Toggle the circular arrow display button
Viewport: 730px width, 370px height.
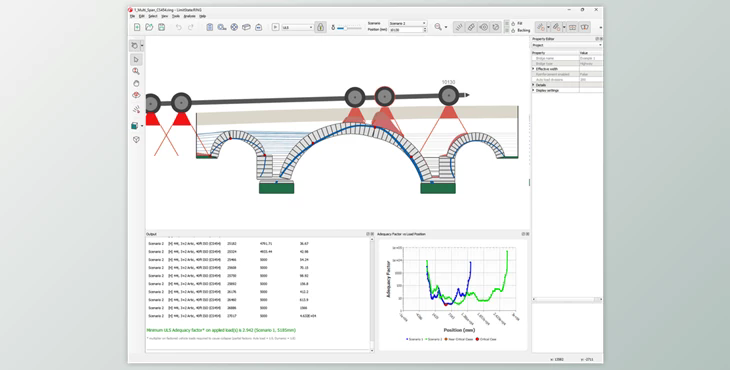495,27
